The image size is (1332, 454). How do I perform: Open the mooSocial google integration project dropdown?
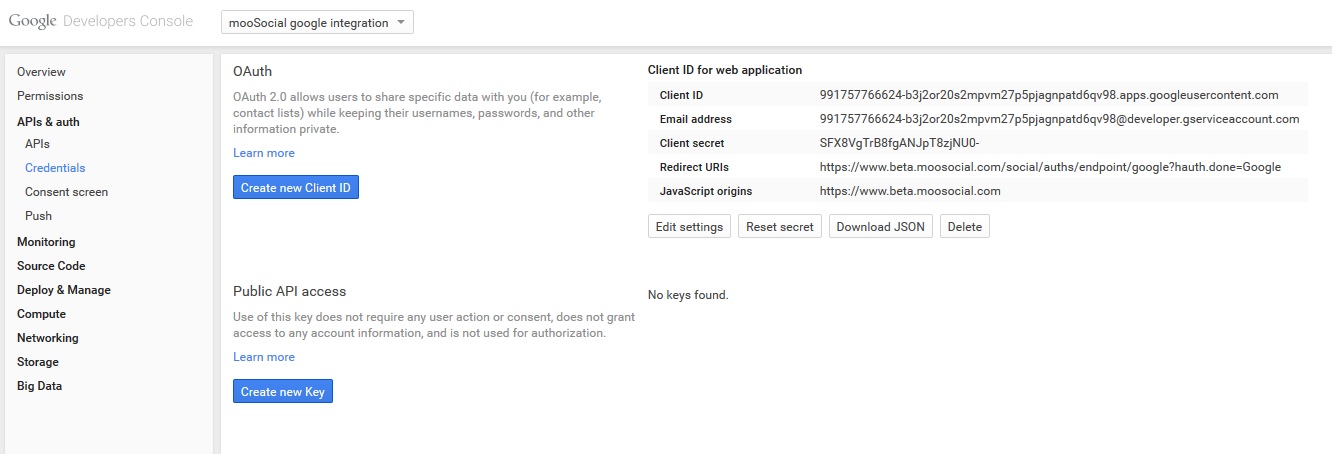[317, 23]
